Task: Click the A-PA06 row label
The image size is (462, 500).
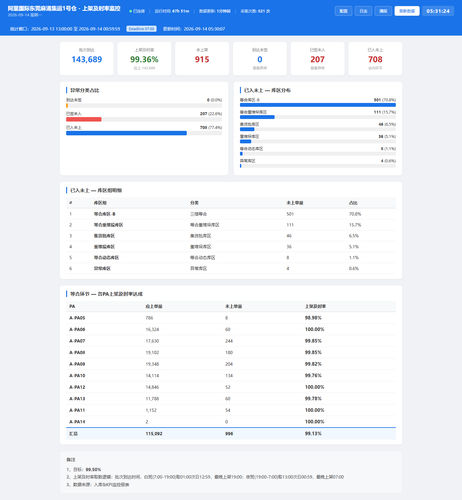Action: click(77, 329)
